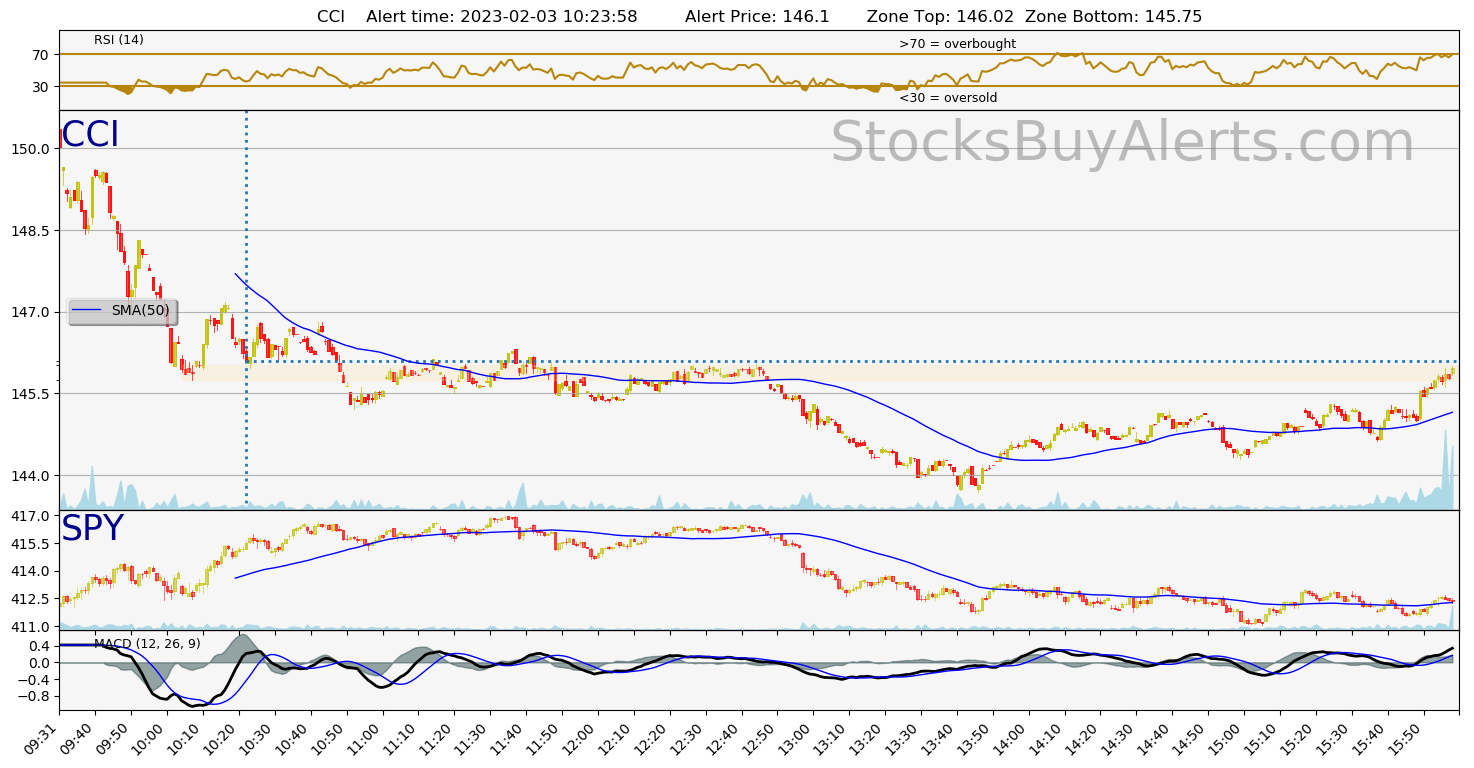Click the -0.8 MACD axis label

35,696
